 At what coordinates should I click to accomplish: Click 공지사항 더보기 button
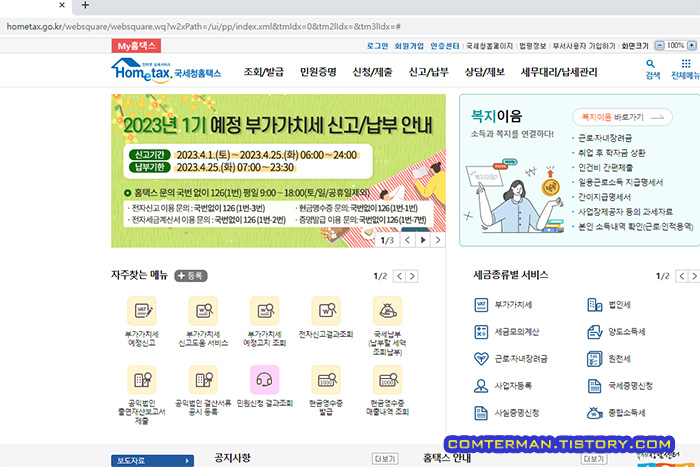click(385, 459)
